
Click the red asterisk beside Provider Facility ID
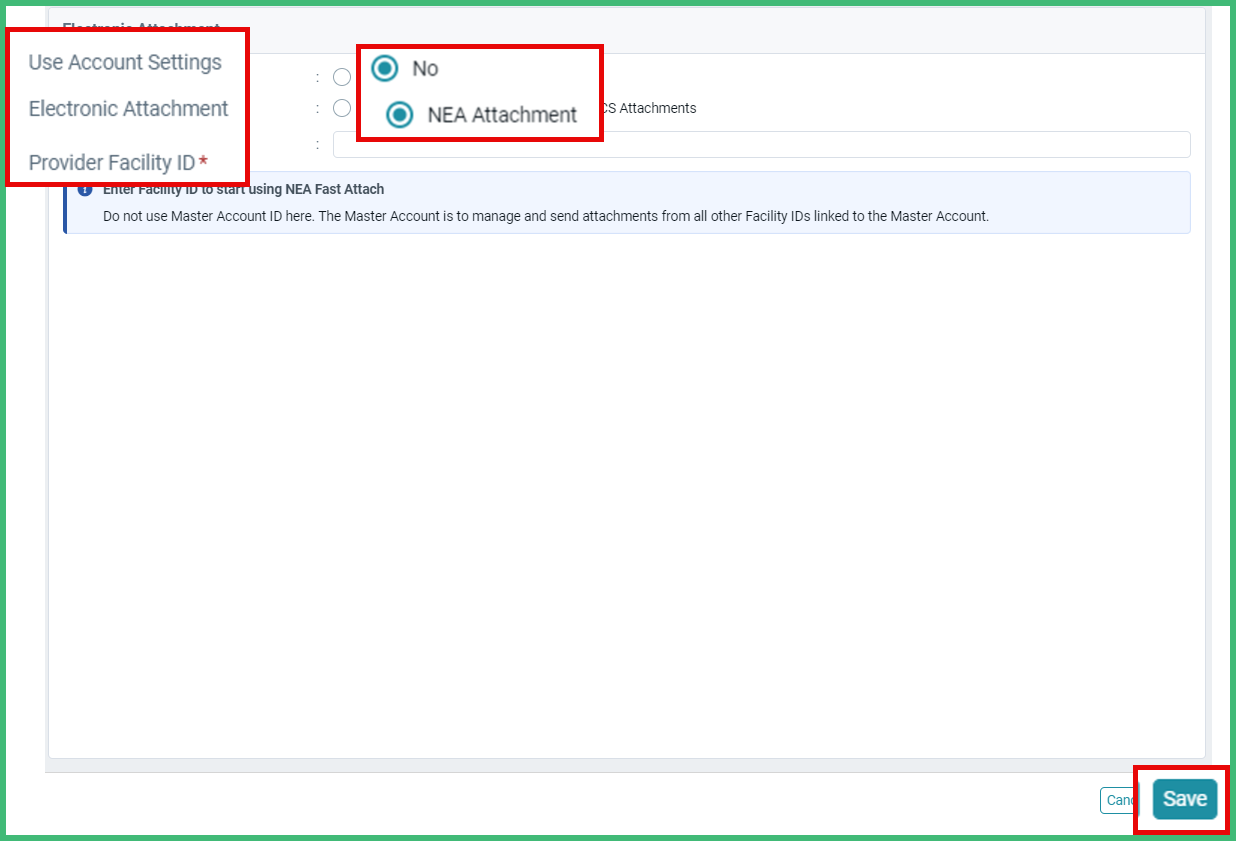click(x=205, y=159)
